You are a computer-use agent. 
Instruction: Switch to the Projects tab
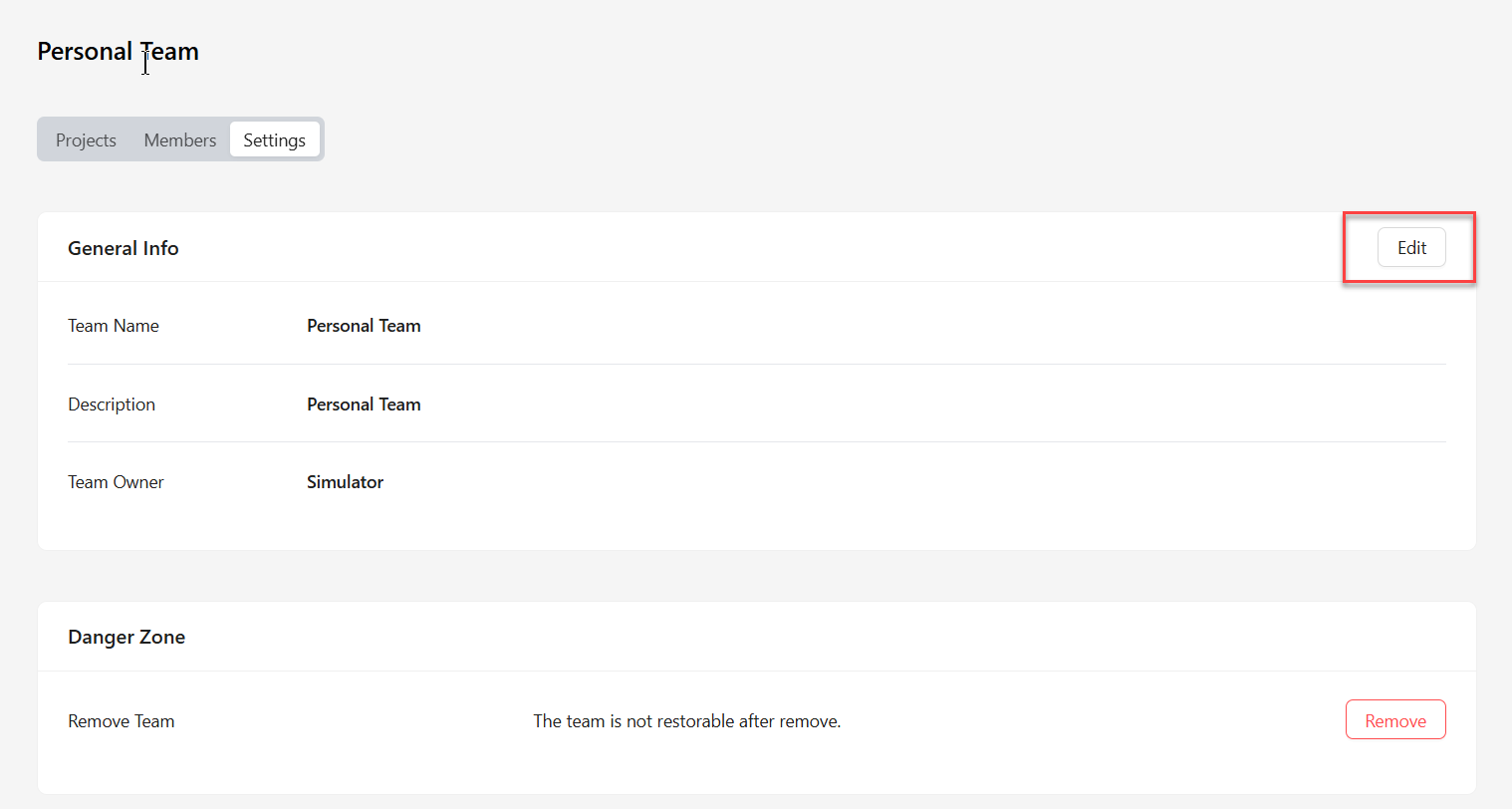[86, 139]
